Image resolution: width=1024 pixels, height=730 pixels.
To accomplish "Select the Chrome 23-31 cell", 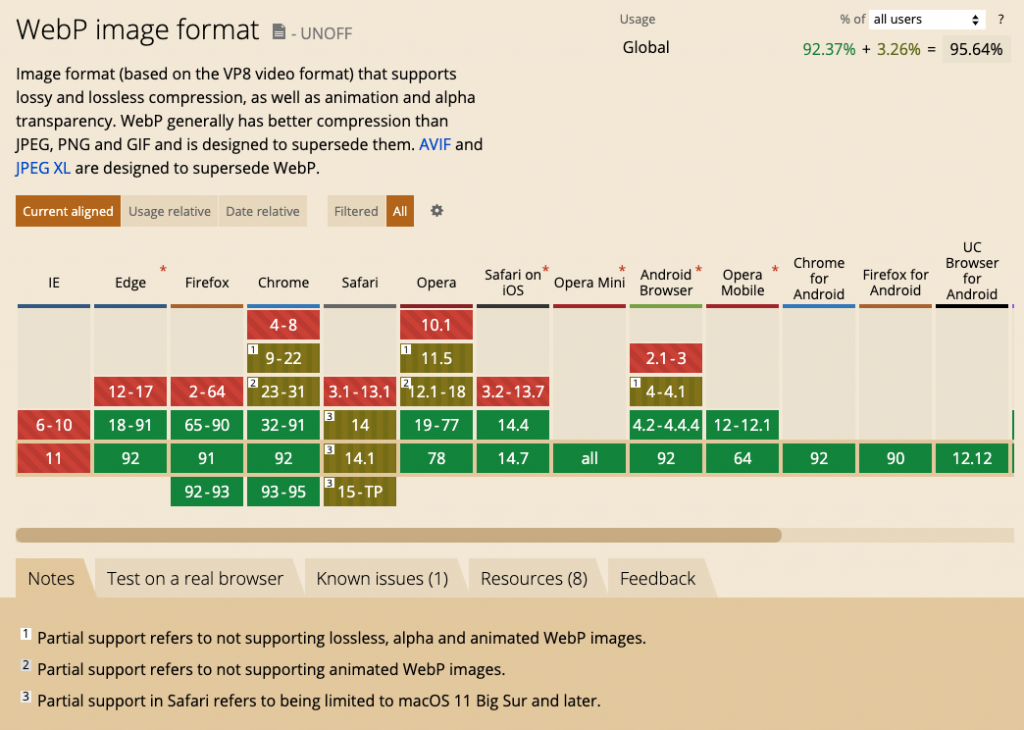I will pos(283,392).
